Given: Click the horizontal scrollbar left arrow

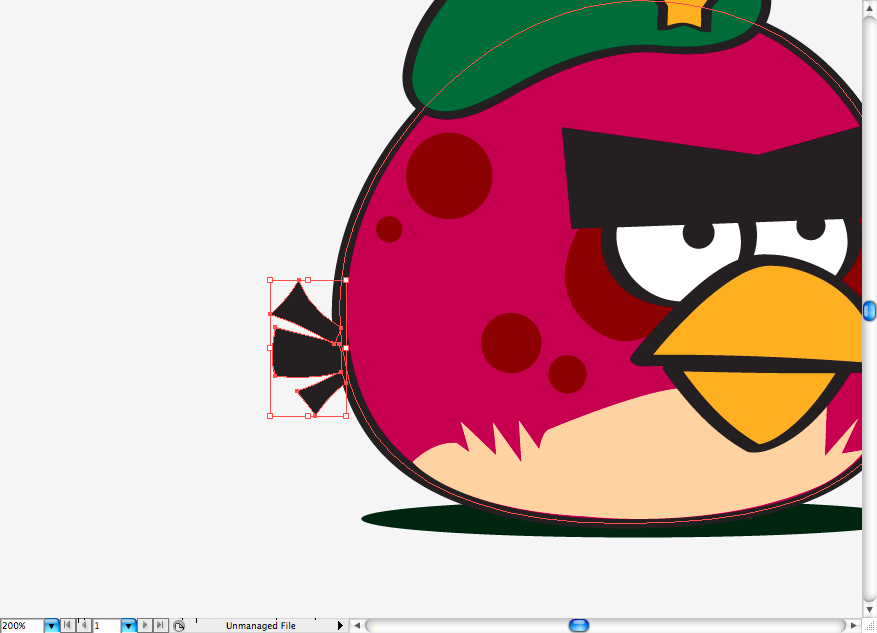Looking at the screenshot, I should 357,626.
